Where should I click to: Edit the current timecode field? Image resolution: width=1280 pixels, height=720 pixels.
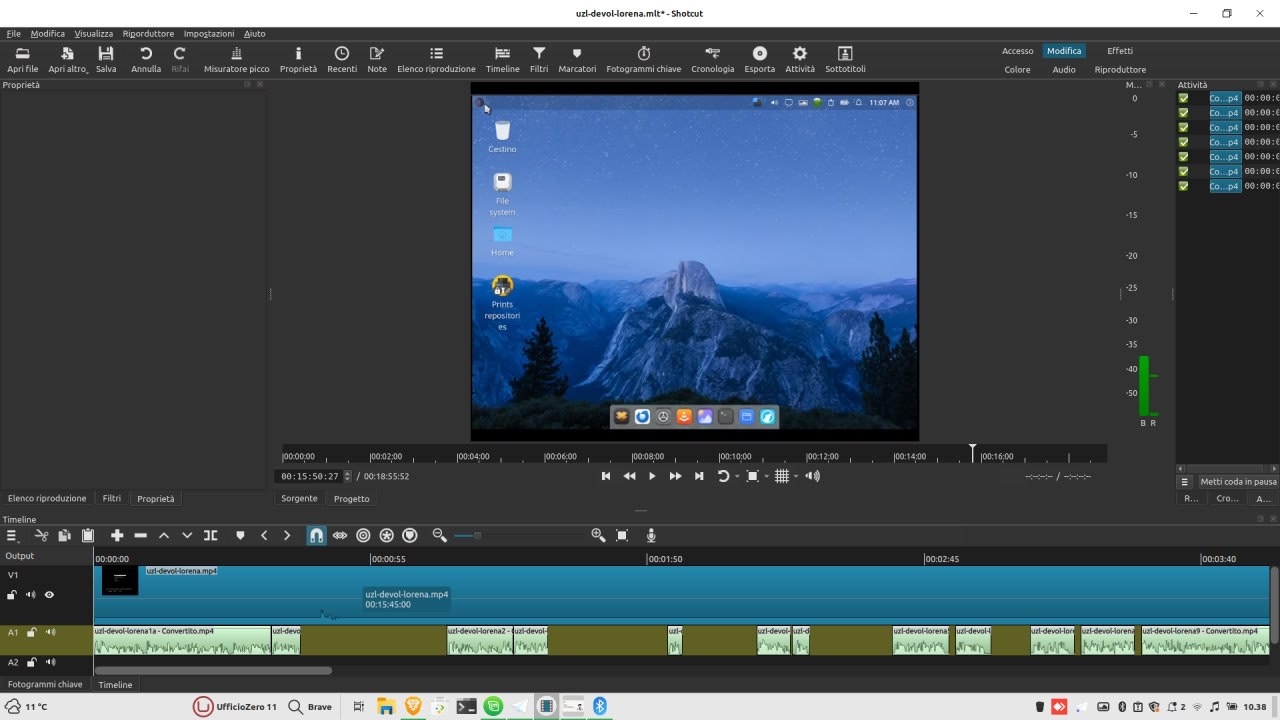pos(310,477)
